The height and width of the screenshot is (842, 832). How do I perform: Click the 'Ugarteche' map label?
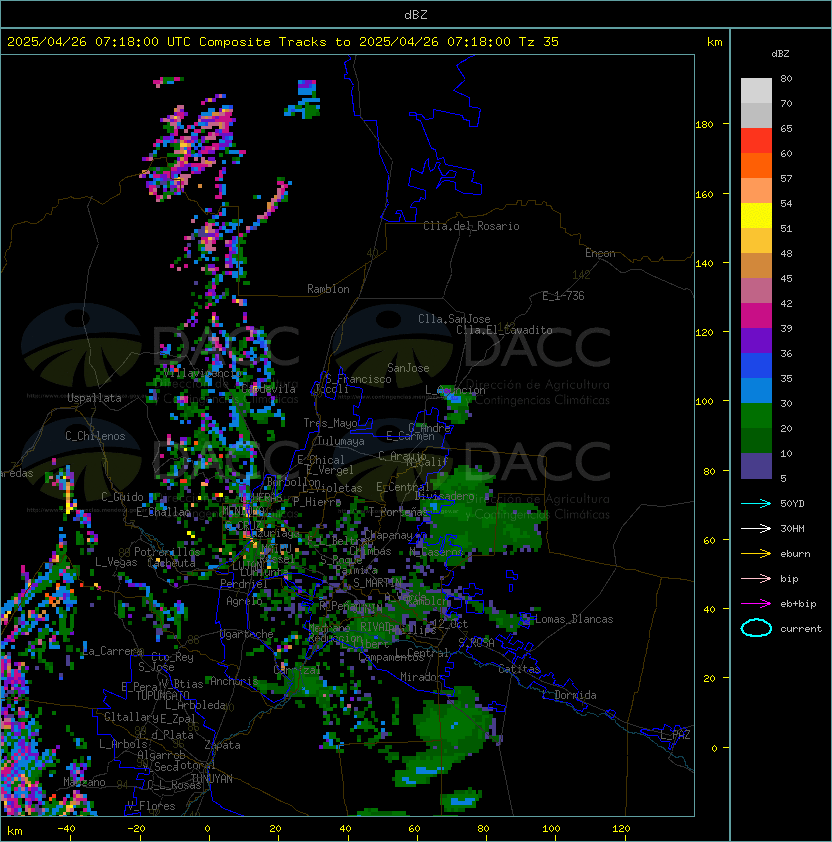[x=247, y=634]
